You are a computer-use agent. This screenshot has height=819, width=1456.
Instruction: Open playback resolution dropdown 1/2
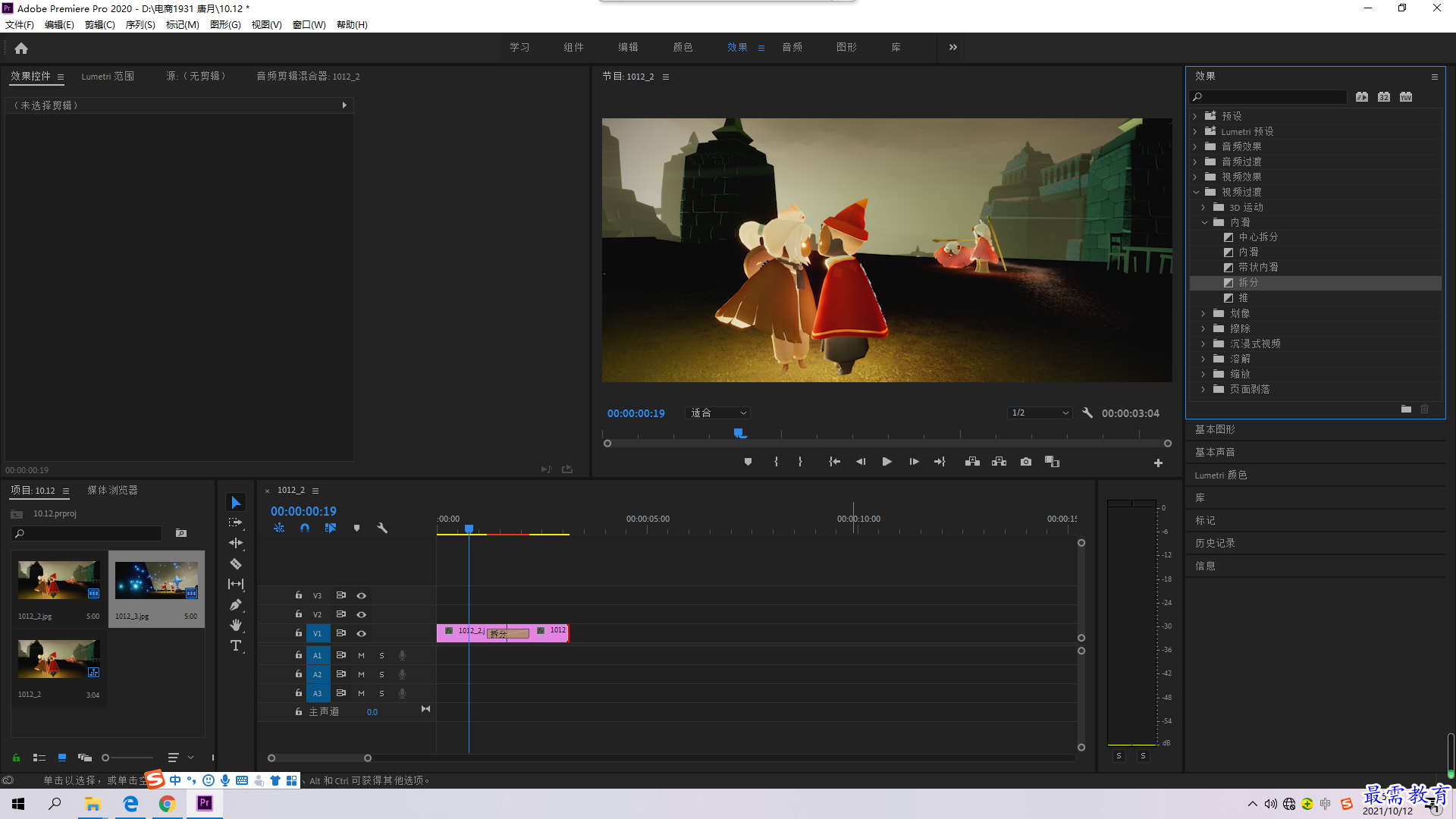point(1040,413)
